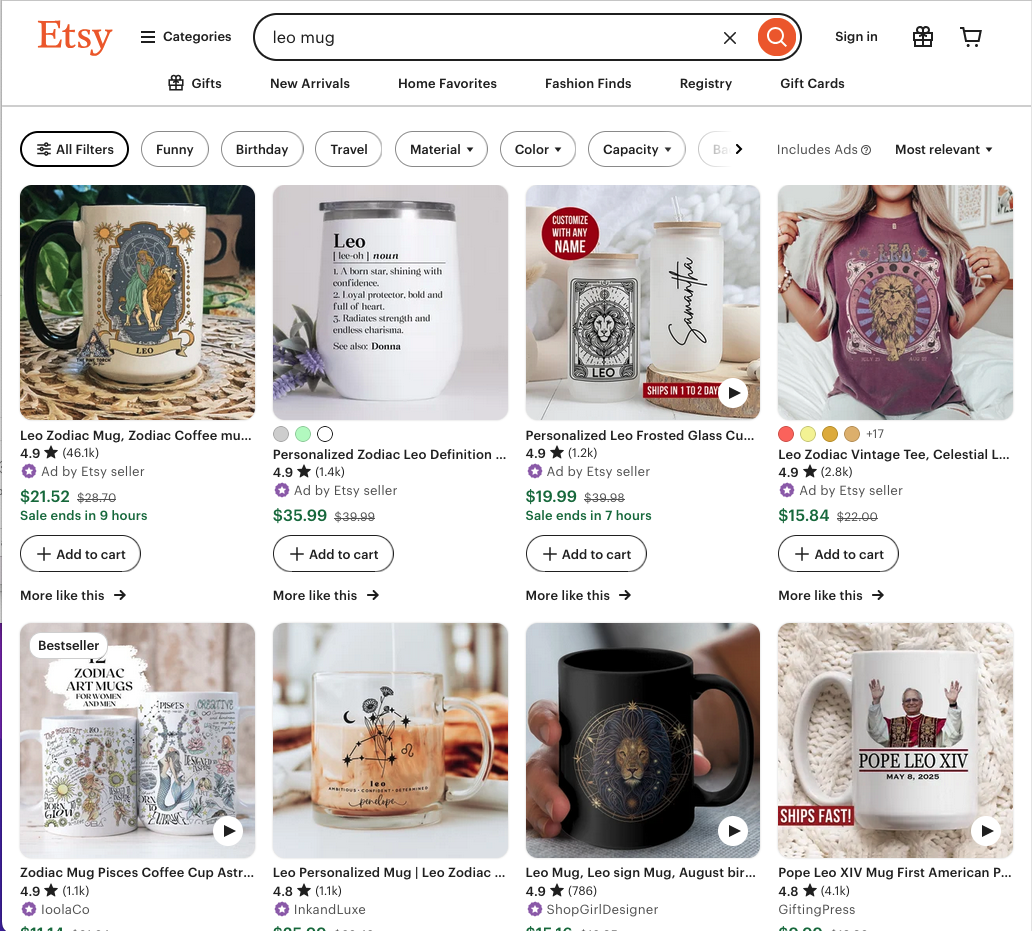Clear the search field with the X icon
Viewport: 1032px width, 931px height.
730,38
